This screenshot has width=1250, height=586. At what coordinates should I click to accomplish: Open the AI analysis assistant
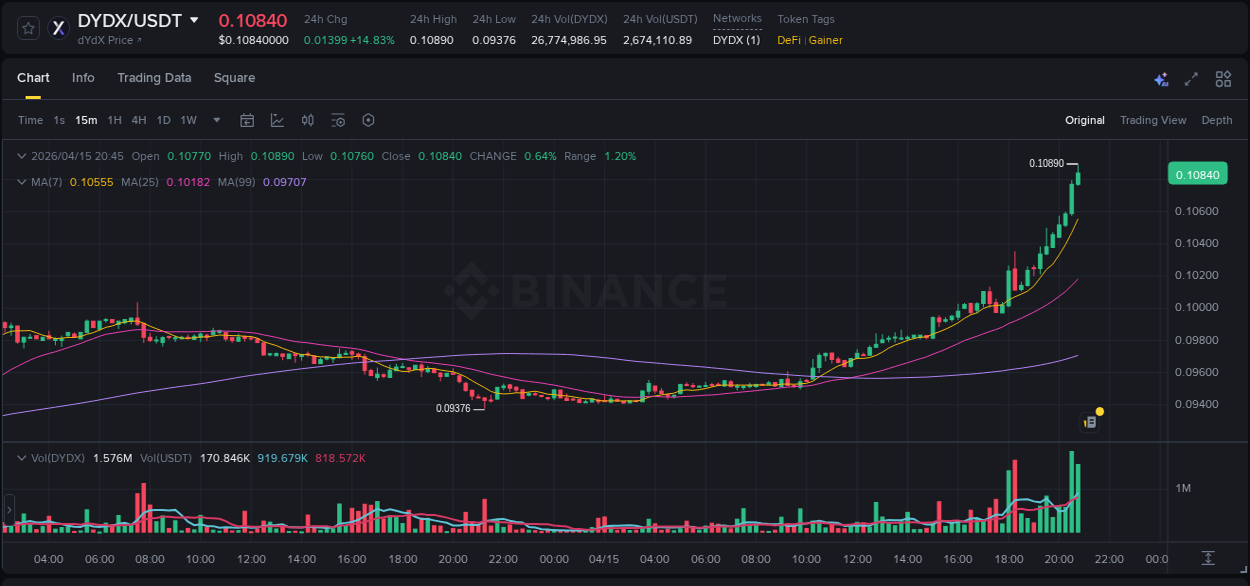1161,78
